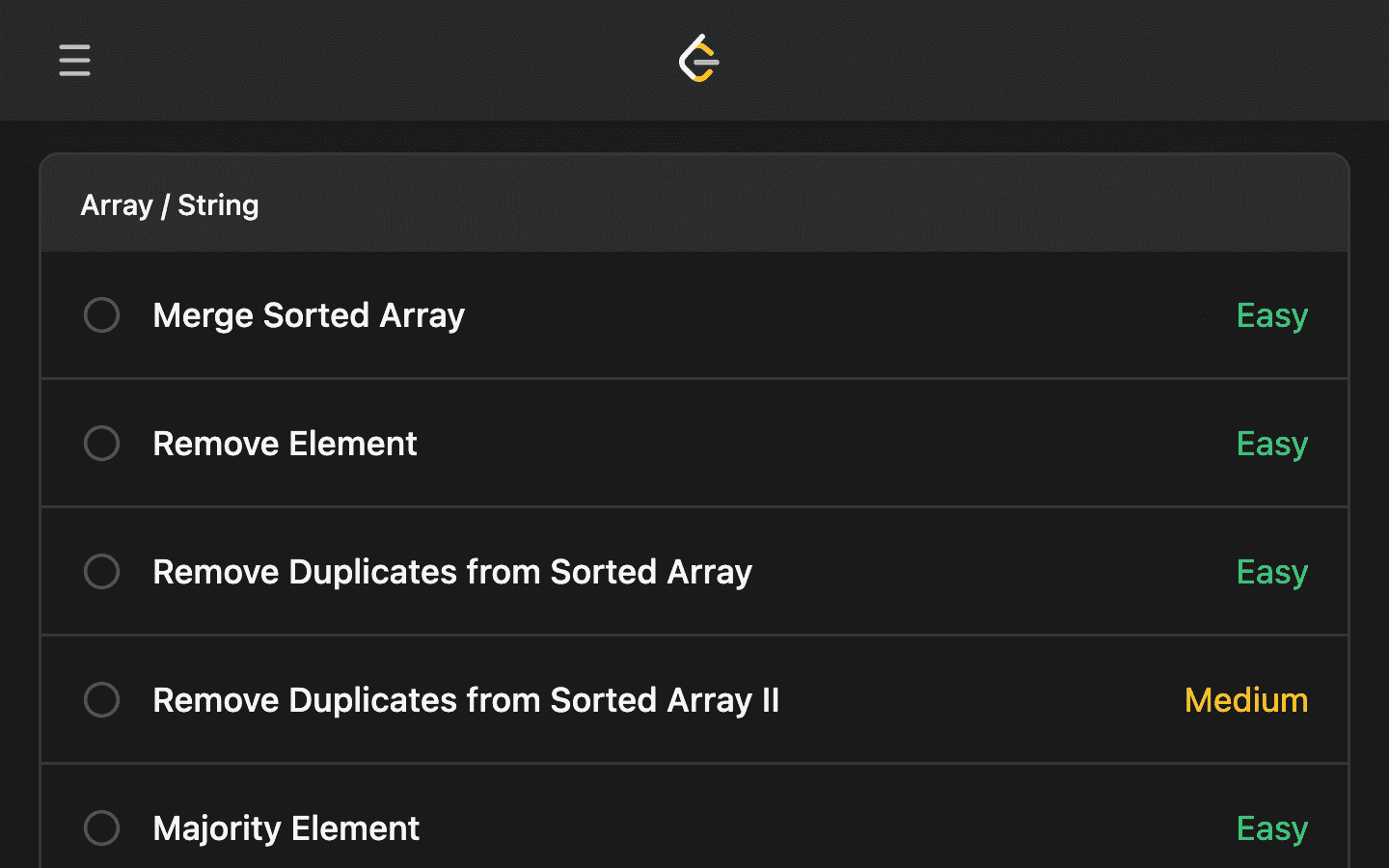Viewport: 1389px width, 868px height.
Task: Click the Easy label for Remove Element
Action: (1272, 444)
